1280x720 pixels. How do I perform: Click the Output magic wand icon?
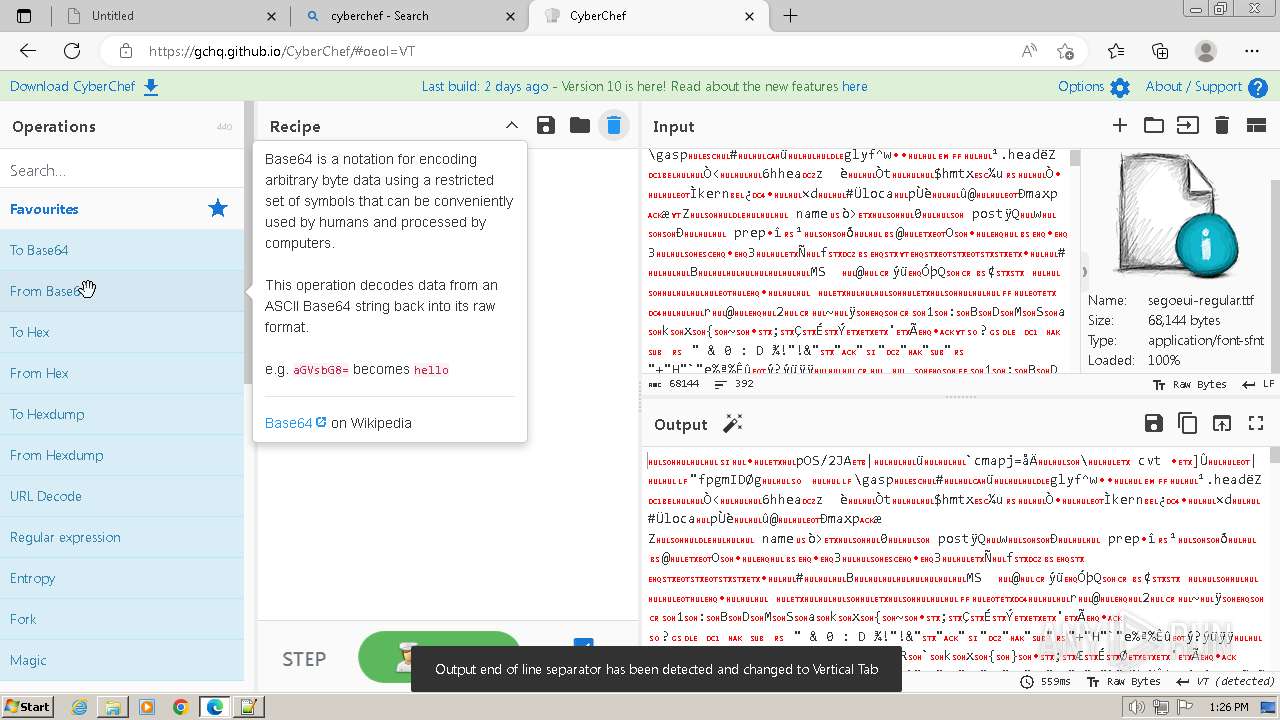(x=733, y=424)
